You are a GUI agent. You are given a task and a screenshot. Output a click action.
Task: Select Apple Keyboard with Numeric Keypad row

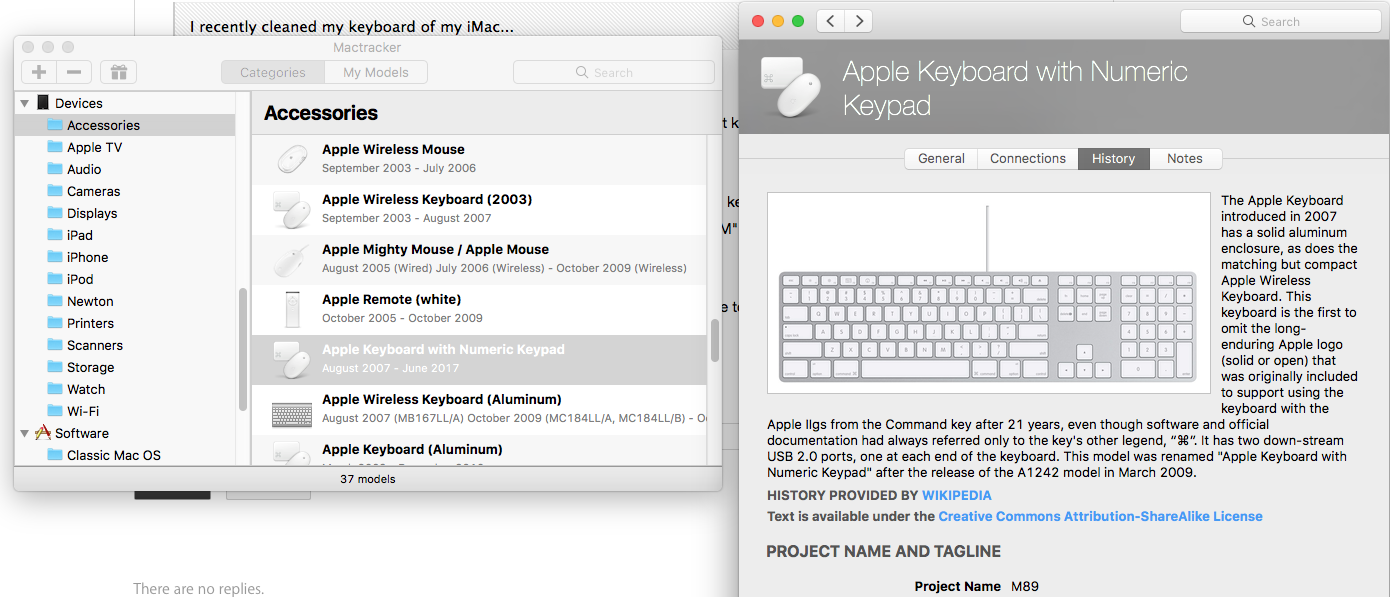click(479, 360)
